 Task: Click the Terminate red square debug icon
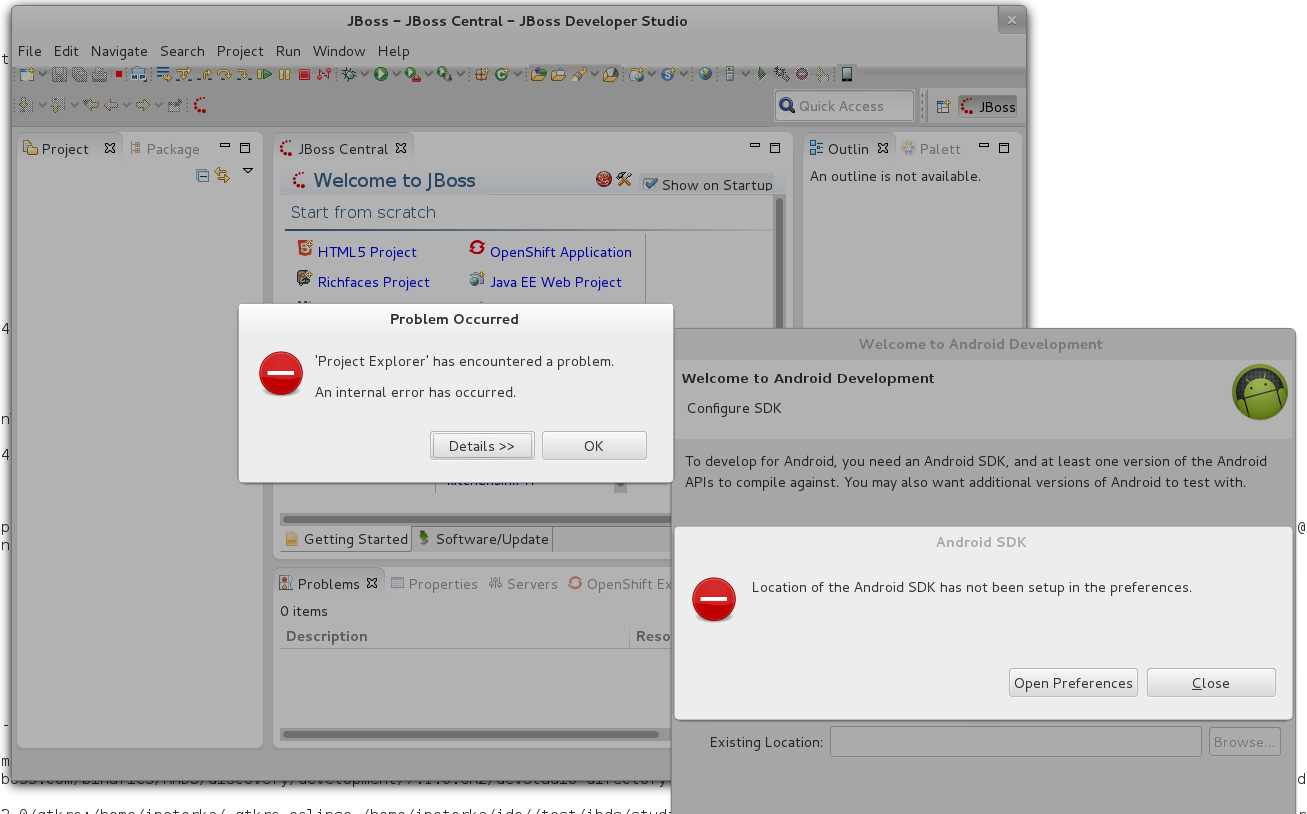pyautogui.click(x=304, y=74)
